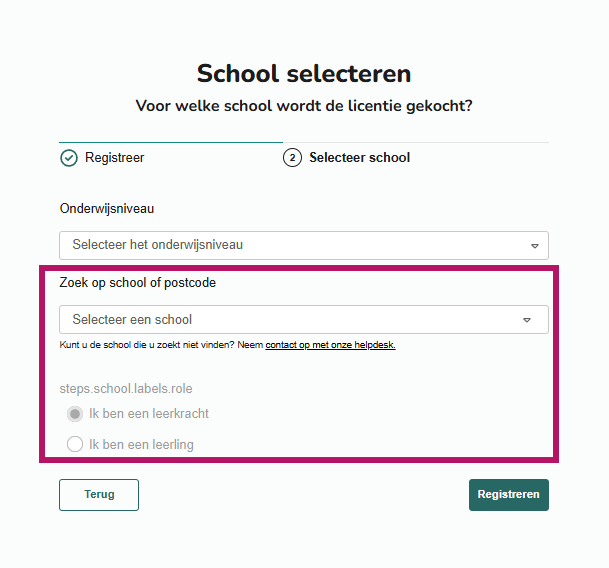The width and height of the screenshot is (609, 568).
Task: Click the school search dropdown arrow icon
Action: [x=527, y=320]
